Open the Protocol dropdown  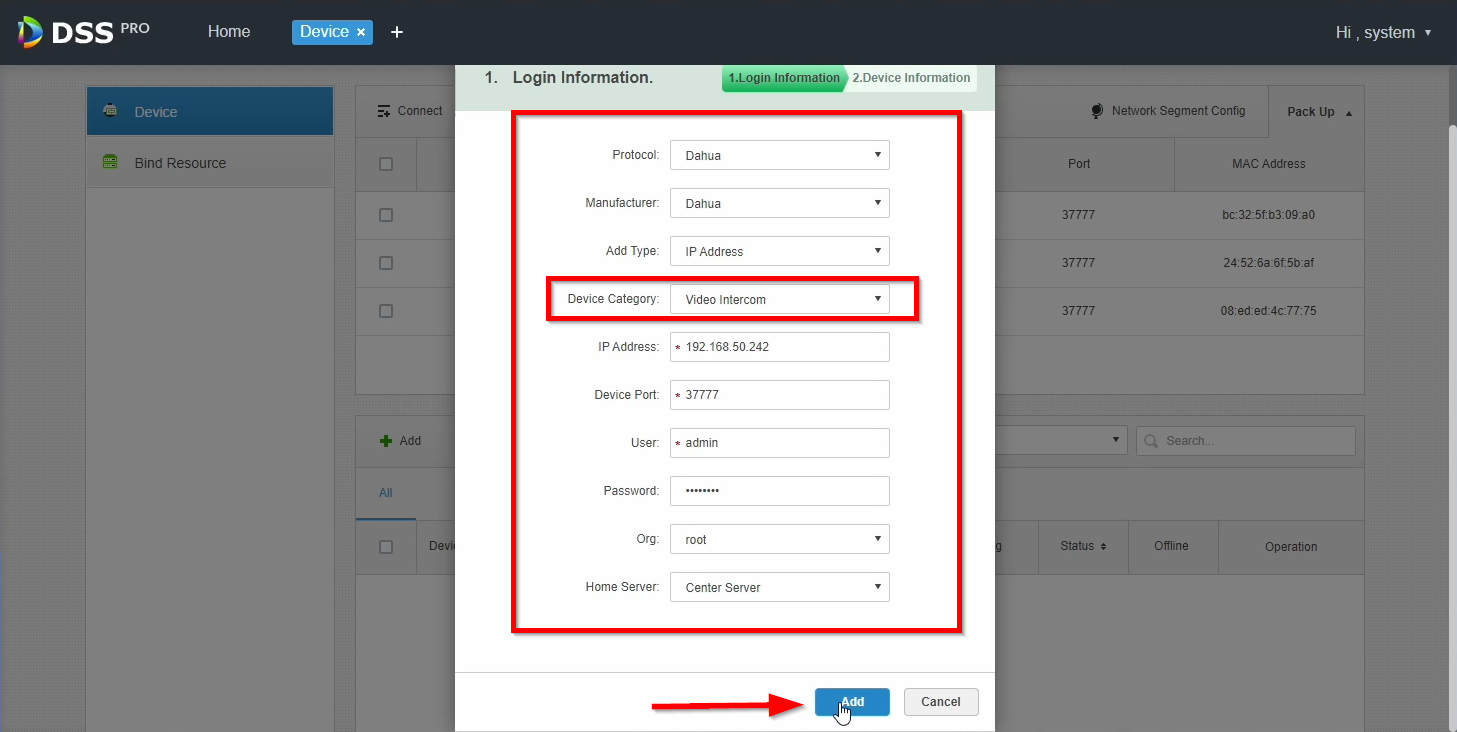[780, 155]
